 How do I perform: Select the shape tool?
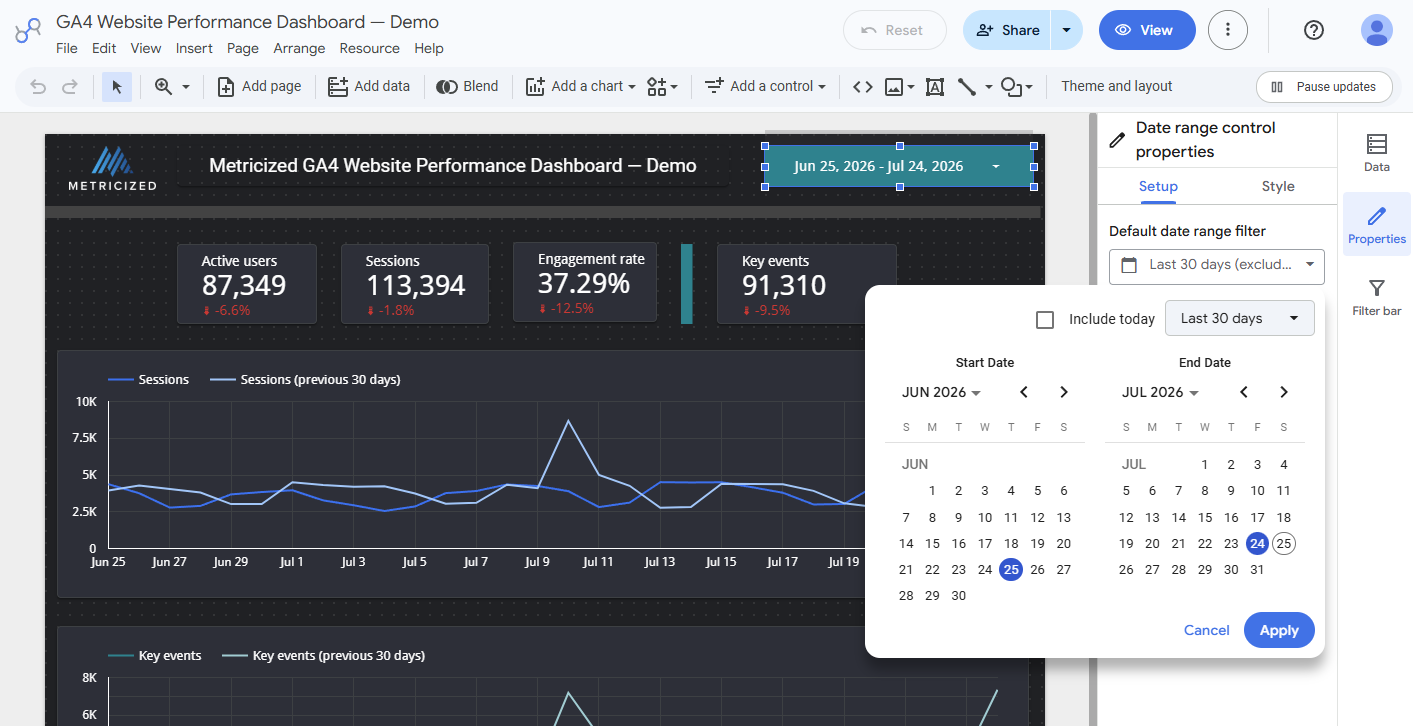1017,87
